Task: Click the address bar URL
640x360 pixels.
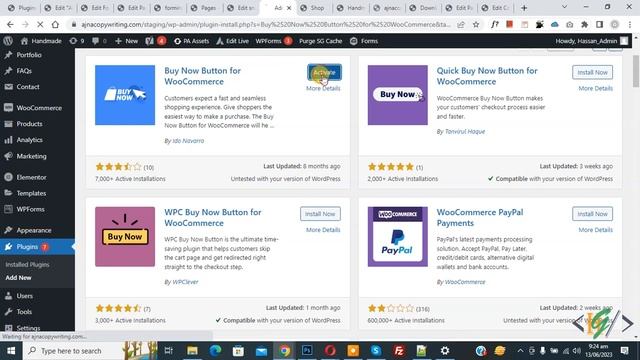Action: point(265,24)
